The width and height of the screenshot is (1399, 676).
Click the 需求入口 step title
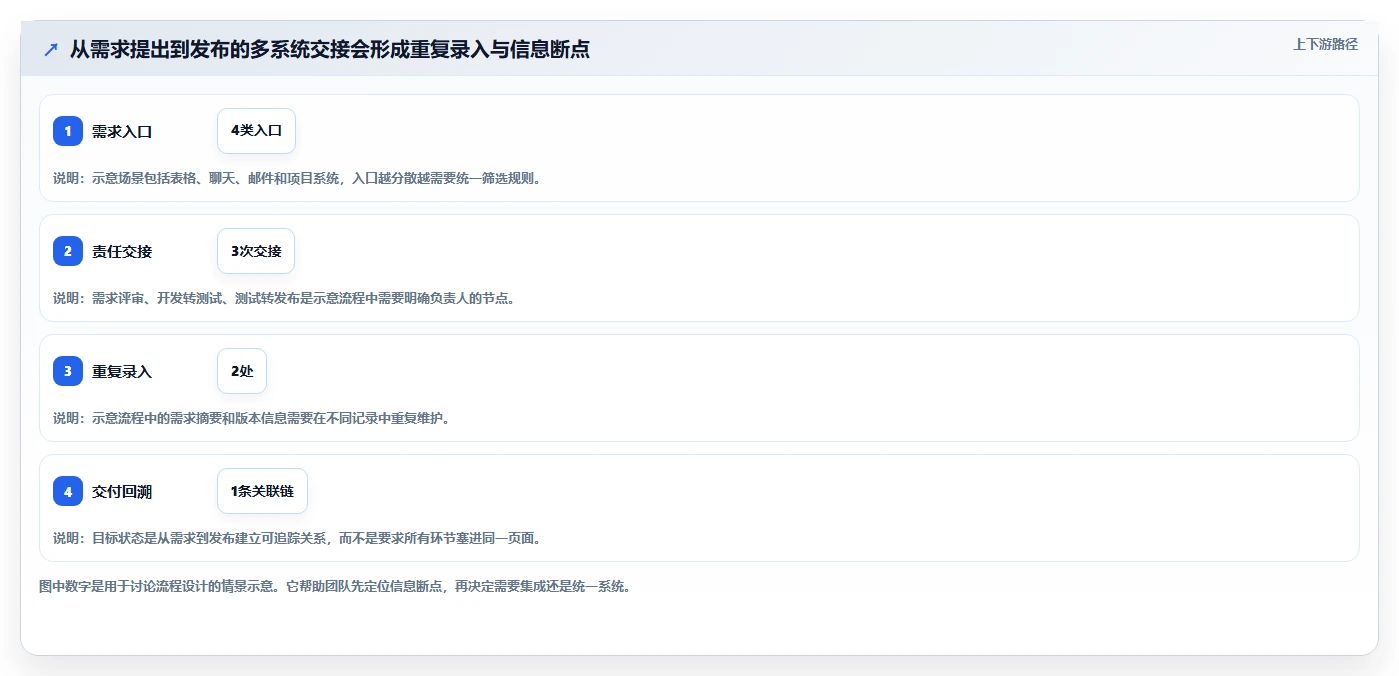point(122,131)
